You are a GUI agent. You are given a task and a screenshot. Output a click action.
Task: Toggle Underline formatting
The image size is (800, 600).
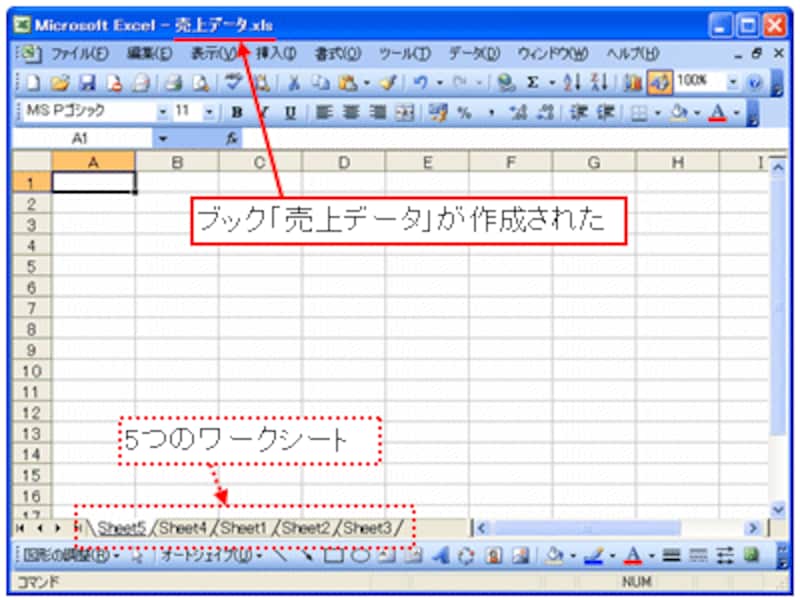(x=290, y=113)
